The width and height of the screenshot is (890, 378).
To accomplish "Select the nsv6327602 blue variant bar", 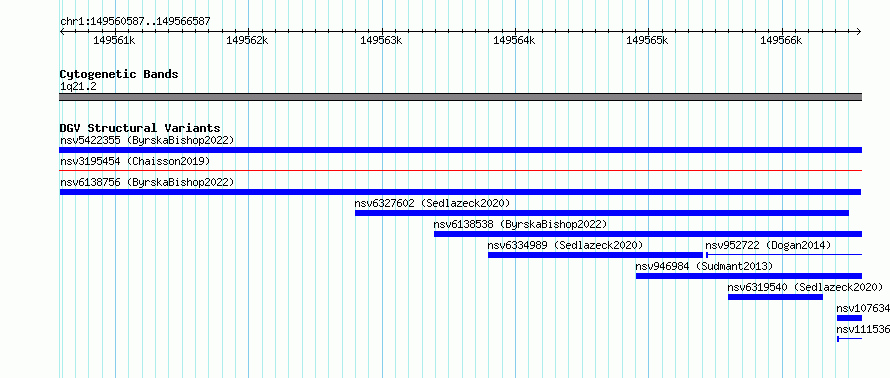I will pos(602,213).
